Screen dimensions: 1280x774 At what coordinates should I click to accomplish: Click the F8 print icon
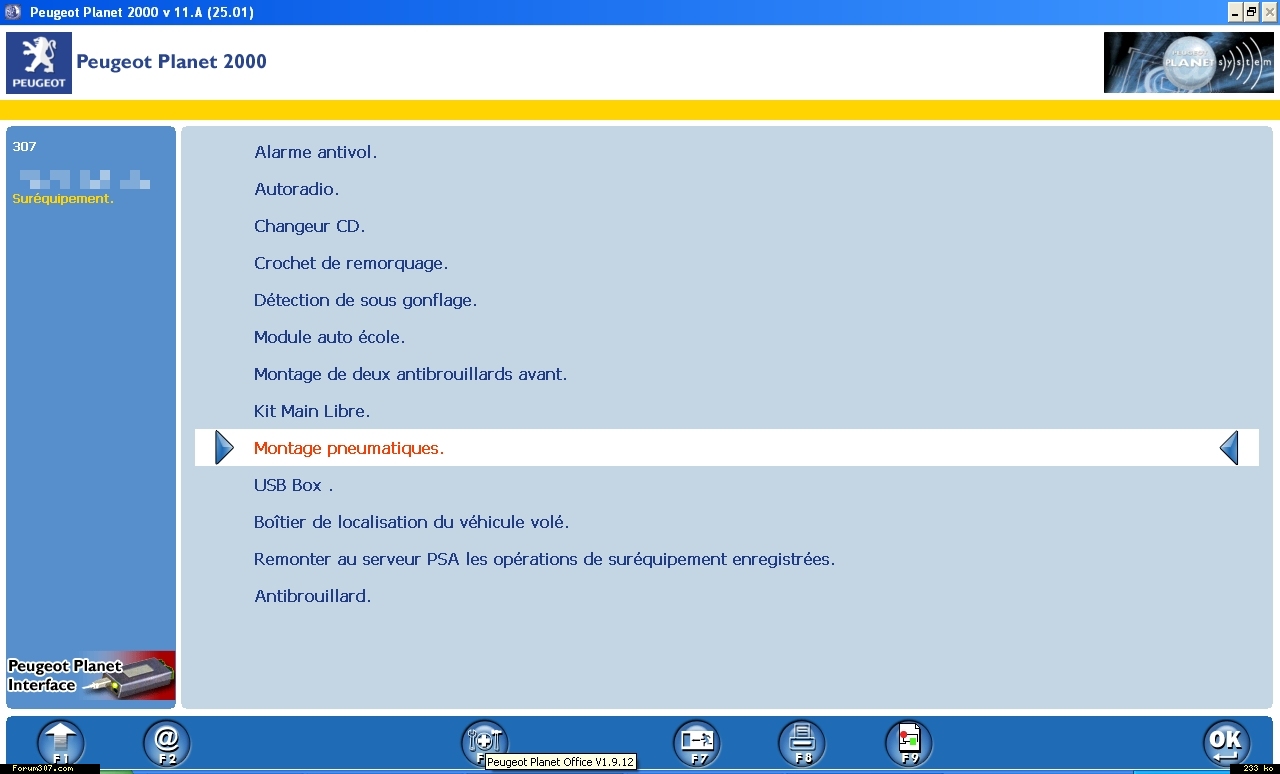click(x=802, y=743)
